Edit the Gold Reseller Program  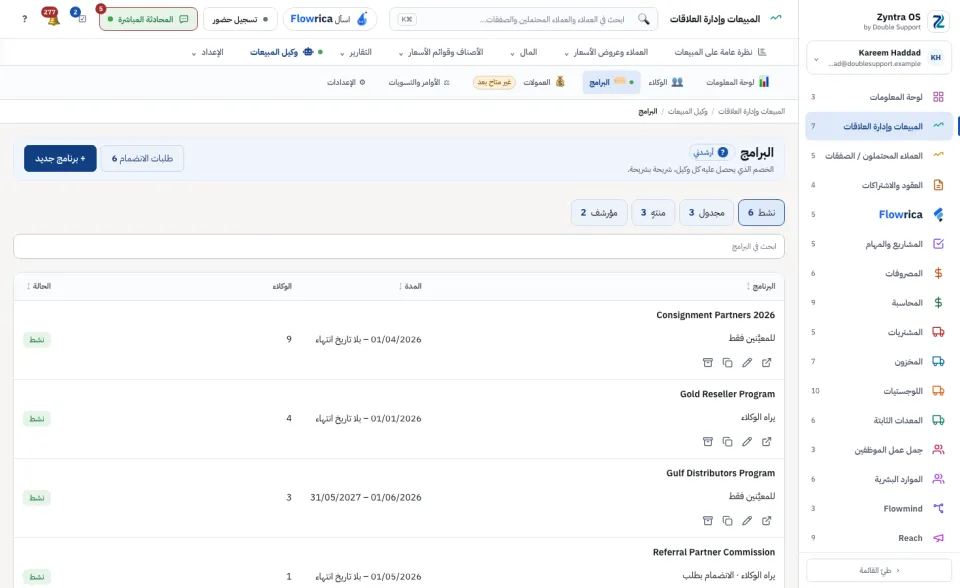tap(747, 442)
